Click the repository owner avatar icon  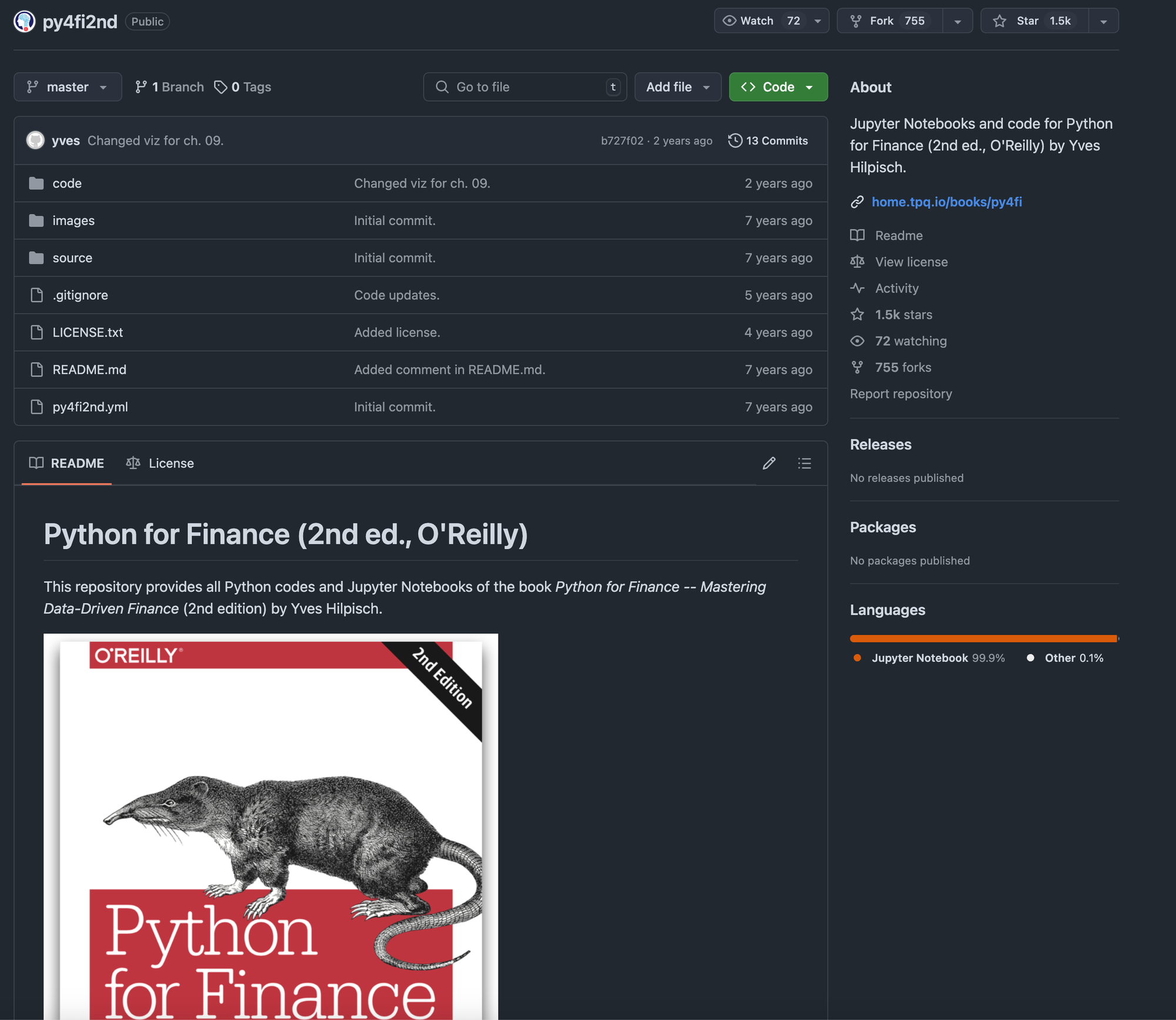click(24, 21)
